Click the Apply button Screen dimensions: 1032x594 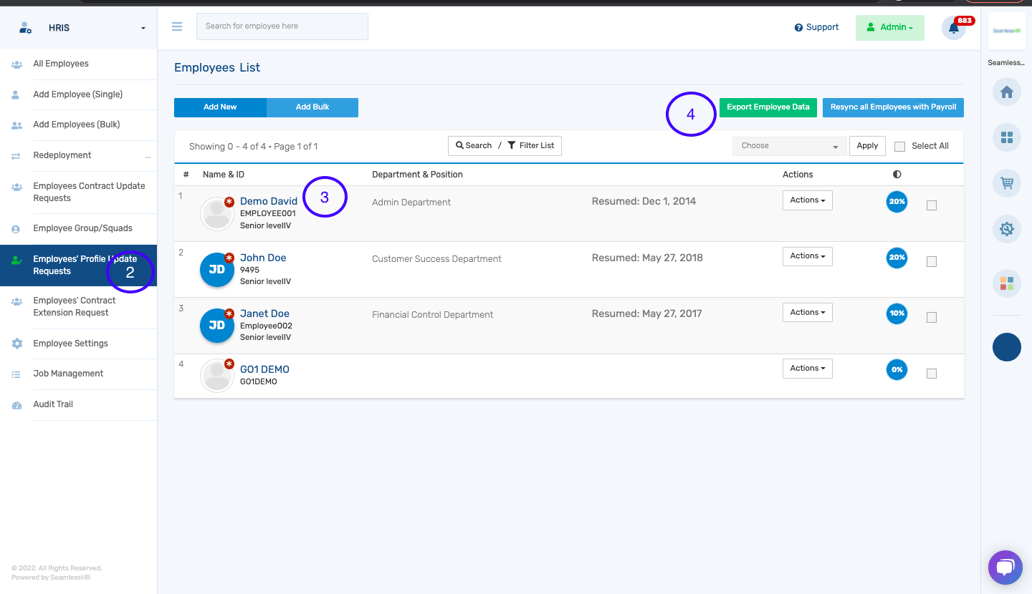[x=867, y=146]
